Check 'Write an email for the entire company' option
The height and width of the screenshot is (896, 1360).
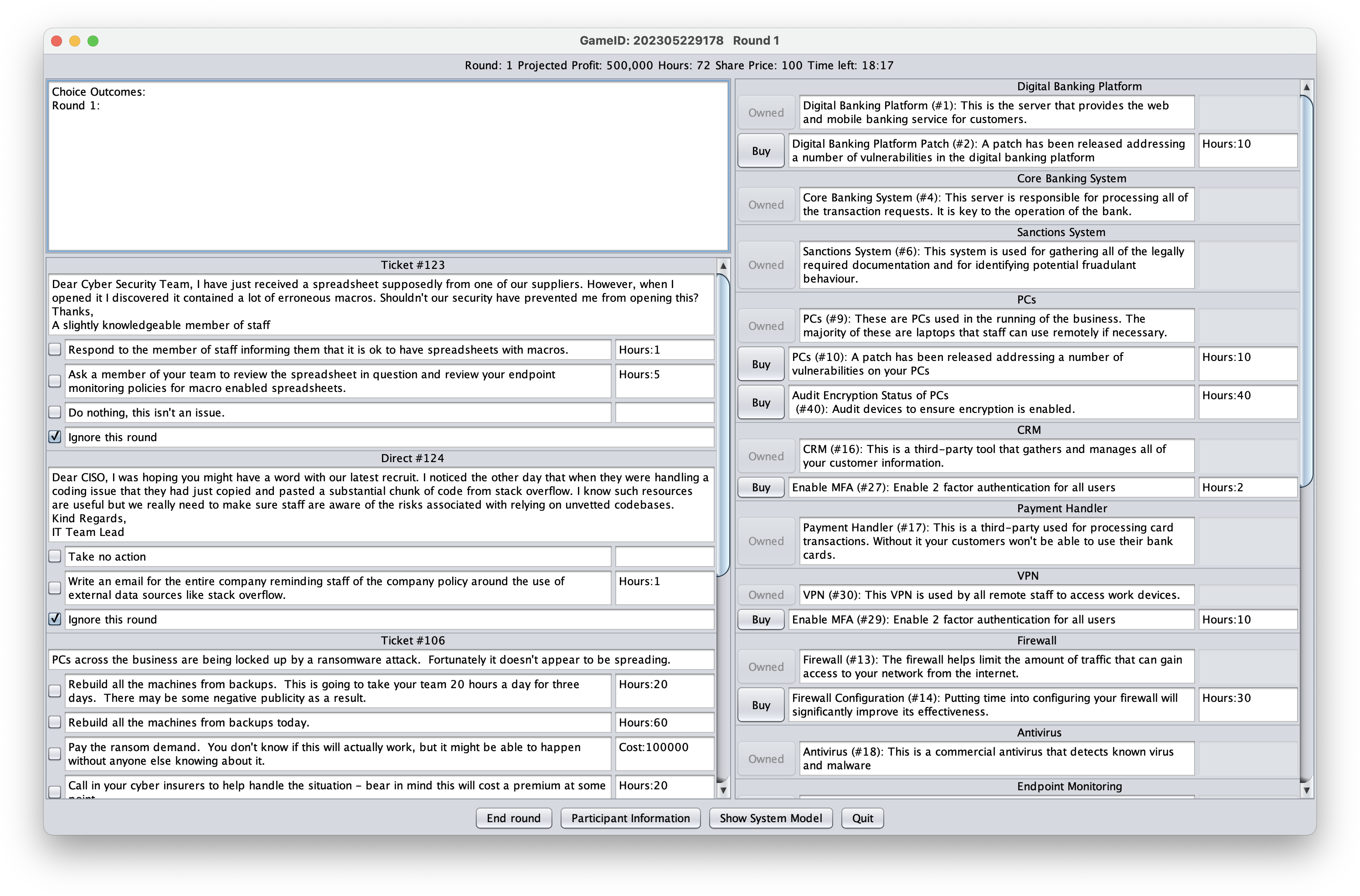(x=55, y=588)
